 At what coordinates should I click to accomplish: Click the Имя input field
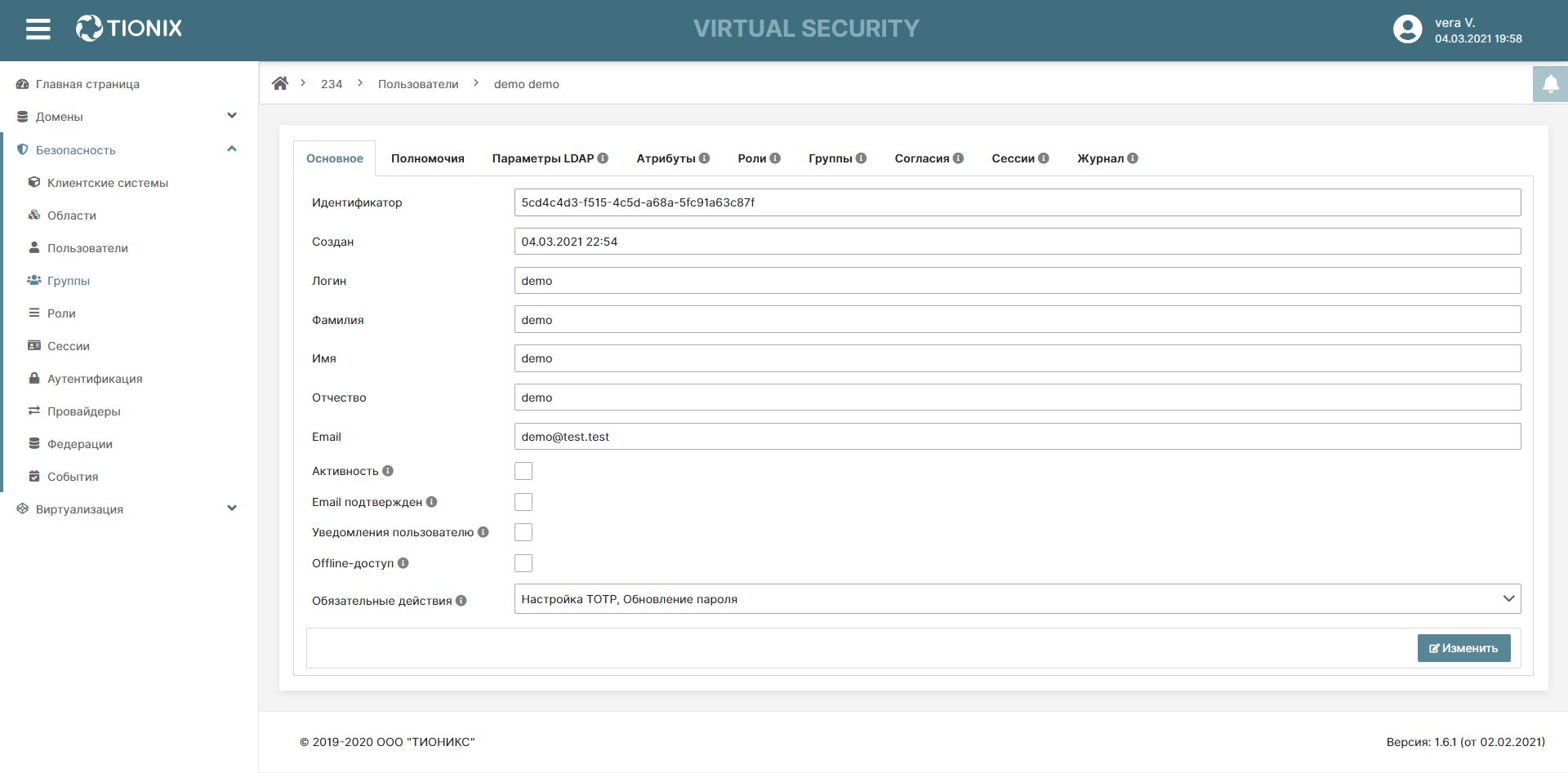pyautogui.click(x=1018, y=358)
